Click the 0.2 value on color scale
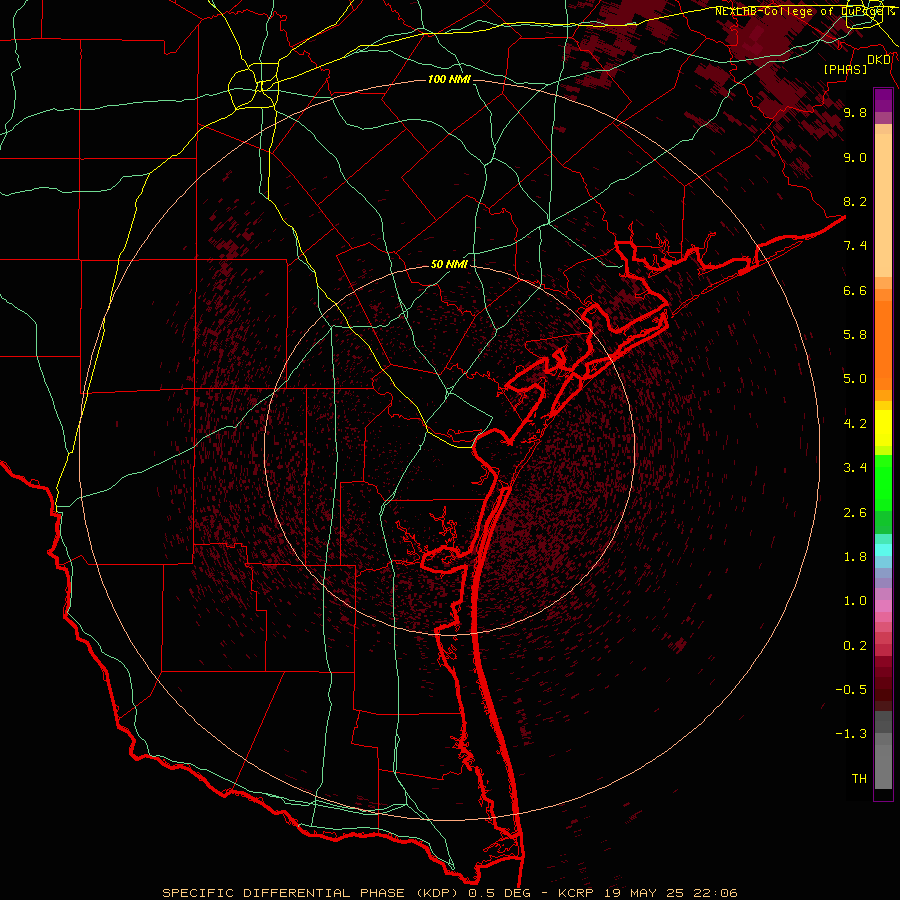 [855, 646]
